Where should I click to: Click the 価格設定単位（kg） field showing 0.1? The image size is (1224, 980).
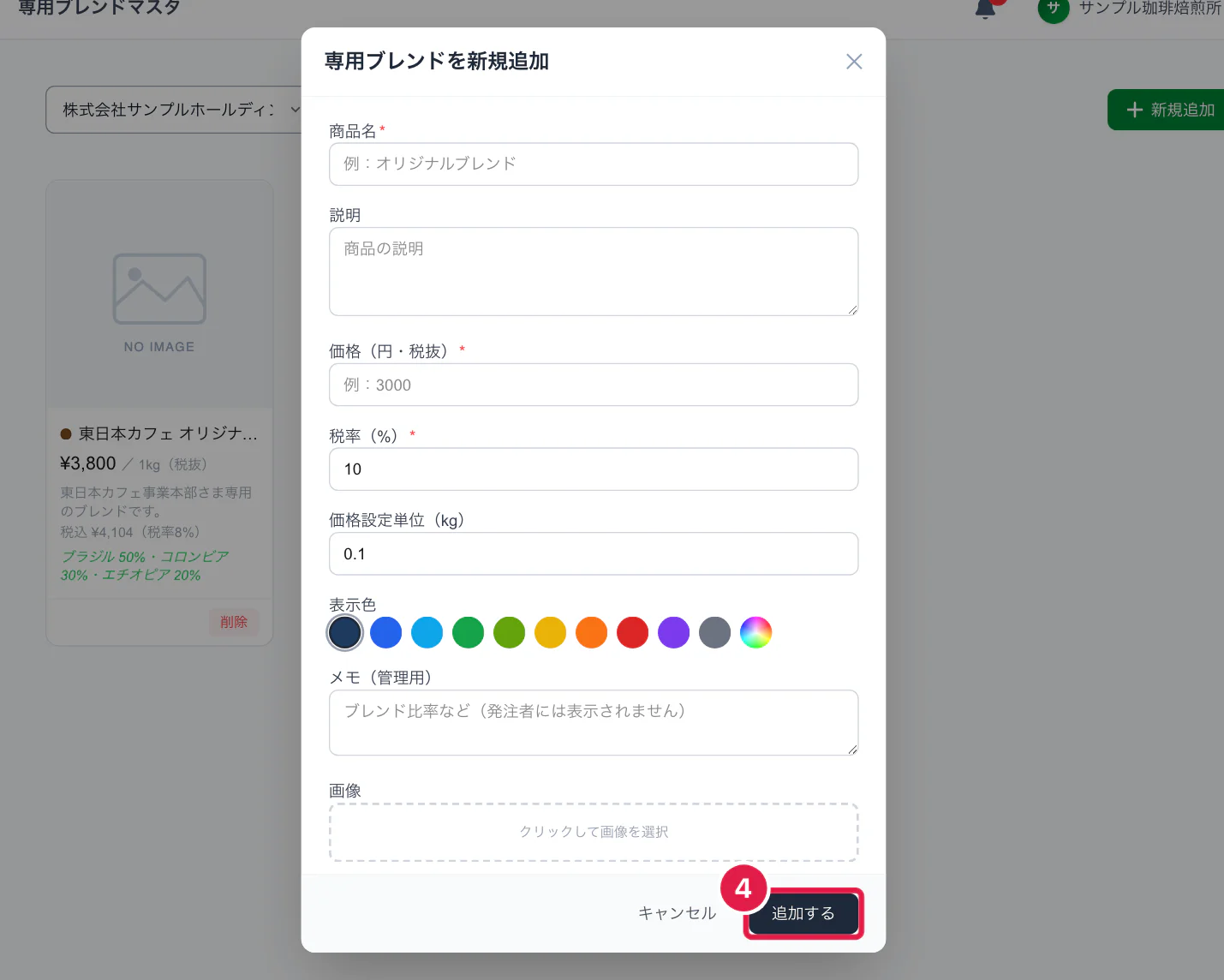594,553
